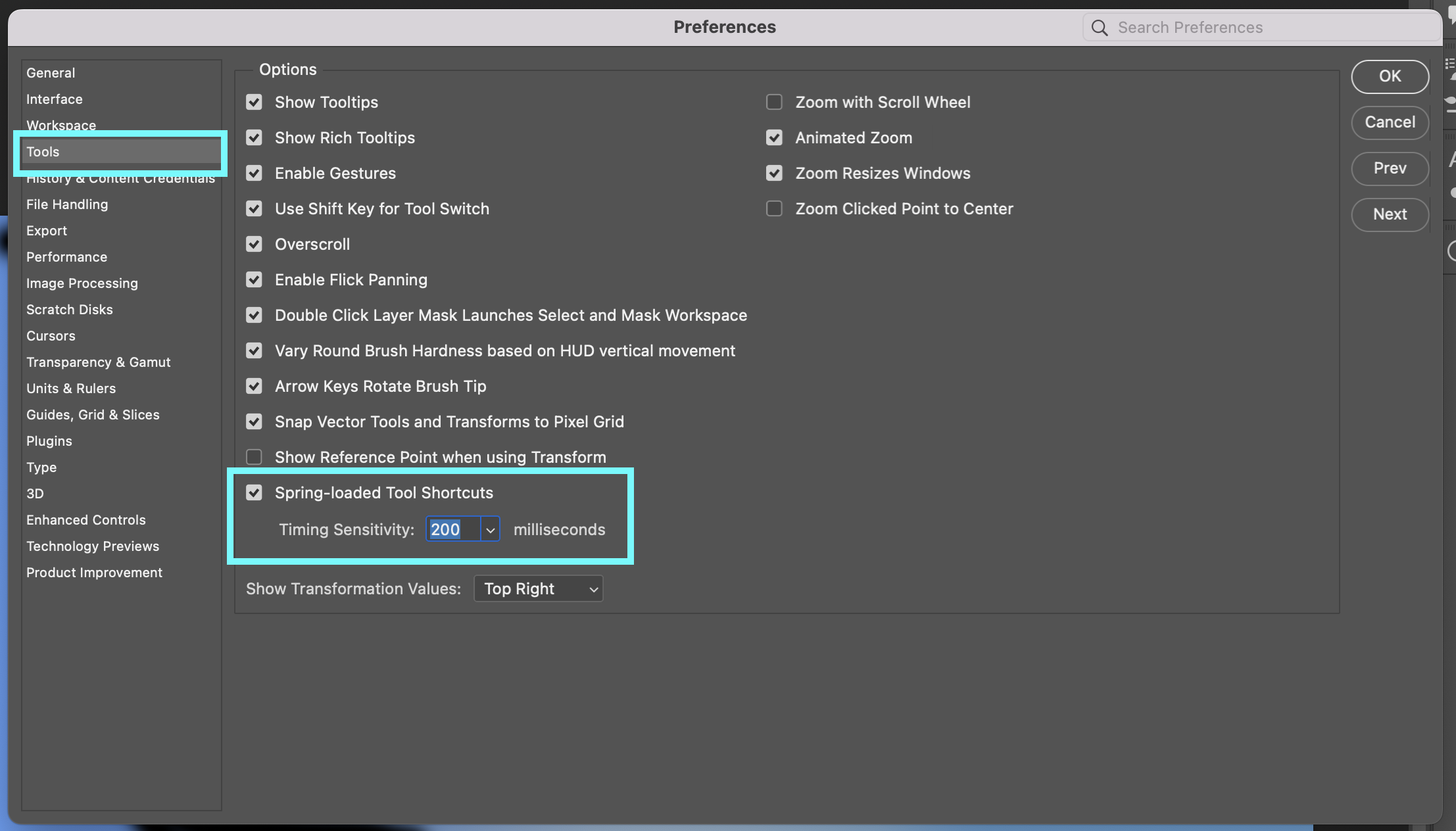Select the Performance preferences tab
The image size is (1456, 831).
pos(66,255)
